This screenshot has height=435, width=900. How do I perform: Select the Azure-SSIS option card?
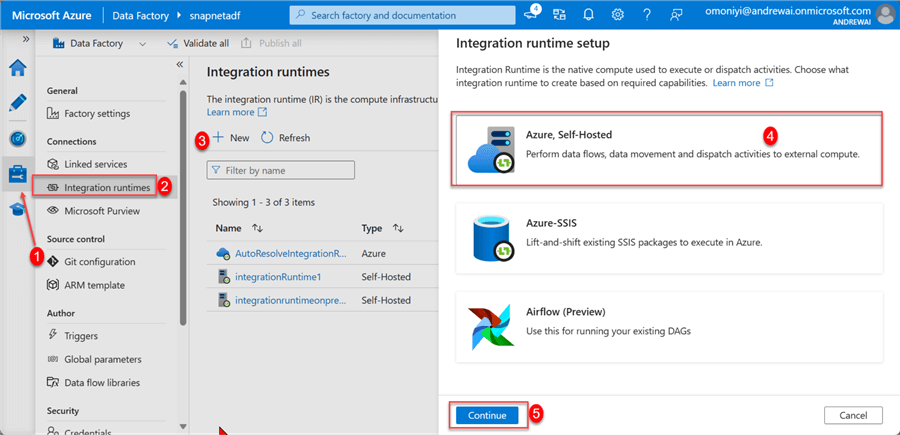click(669, 238)
